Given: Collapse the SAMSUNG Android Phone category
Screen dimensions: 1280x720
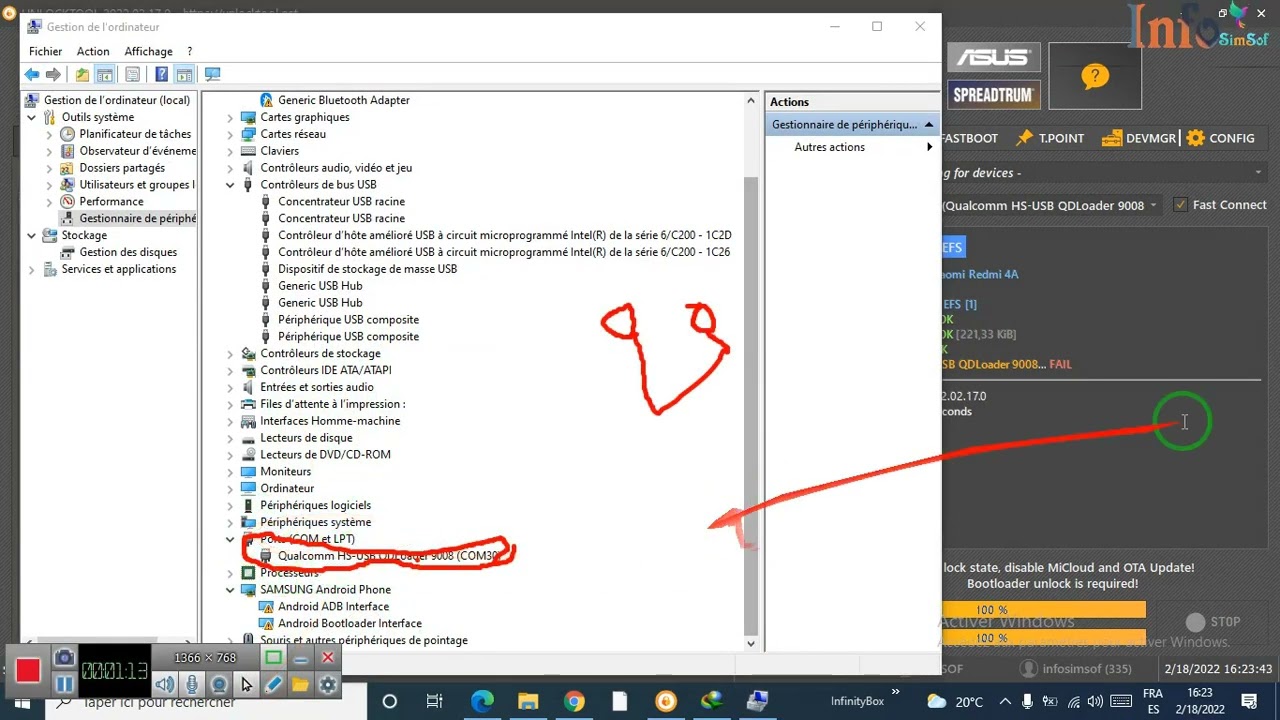Looking at the screenshot, I should pyautogui.click(x=230, y=590).
